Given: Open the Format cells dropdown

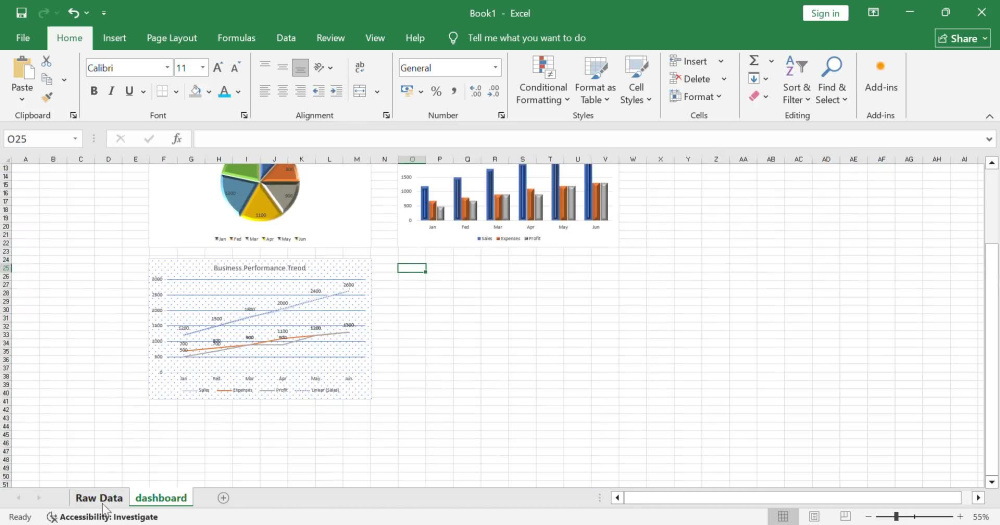Looking at the screenshot, I should pos(695,97).
